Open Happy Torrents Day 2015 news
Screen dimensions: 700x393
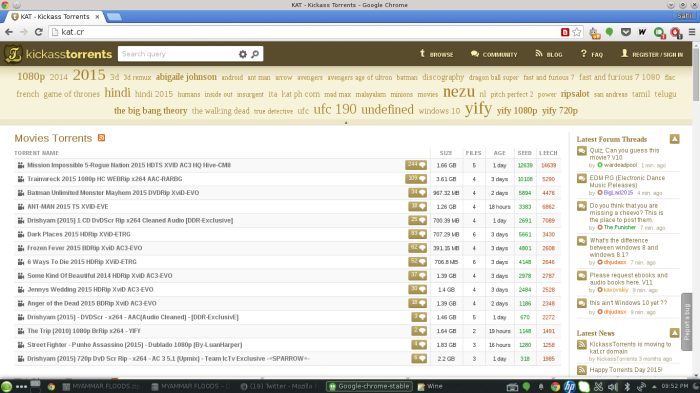pos(625,370)
